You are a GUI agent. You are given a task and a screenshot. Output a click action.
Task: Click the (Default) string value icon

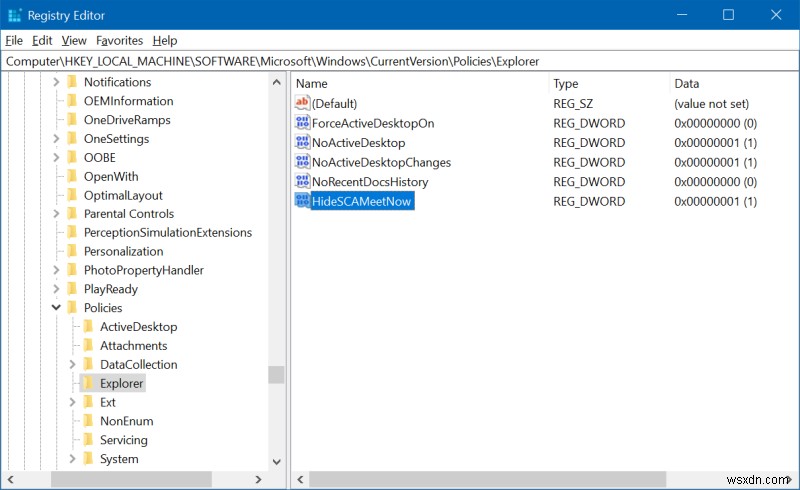[x=302, y=103]
